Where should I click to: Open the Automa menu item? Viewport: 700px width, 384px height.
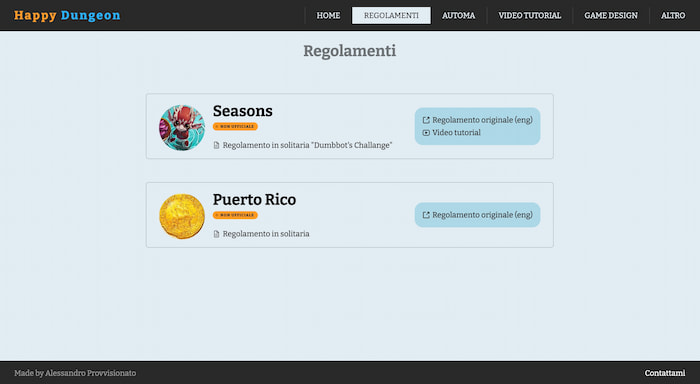click(x=458, y=16)
